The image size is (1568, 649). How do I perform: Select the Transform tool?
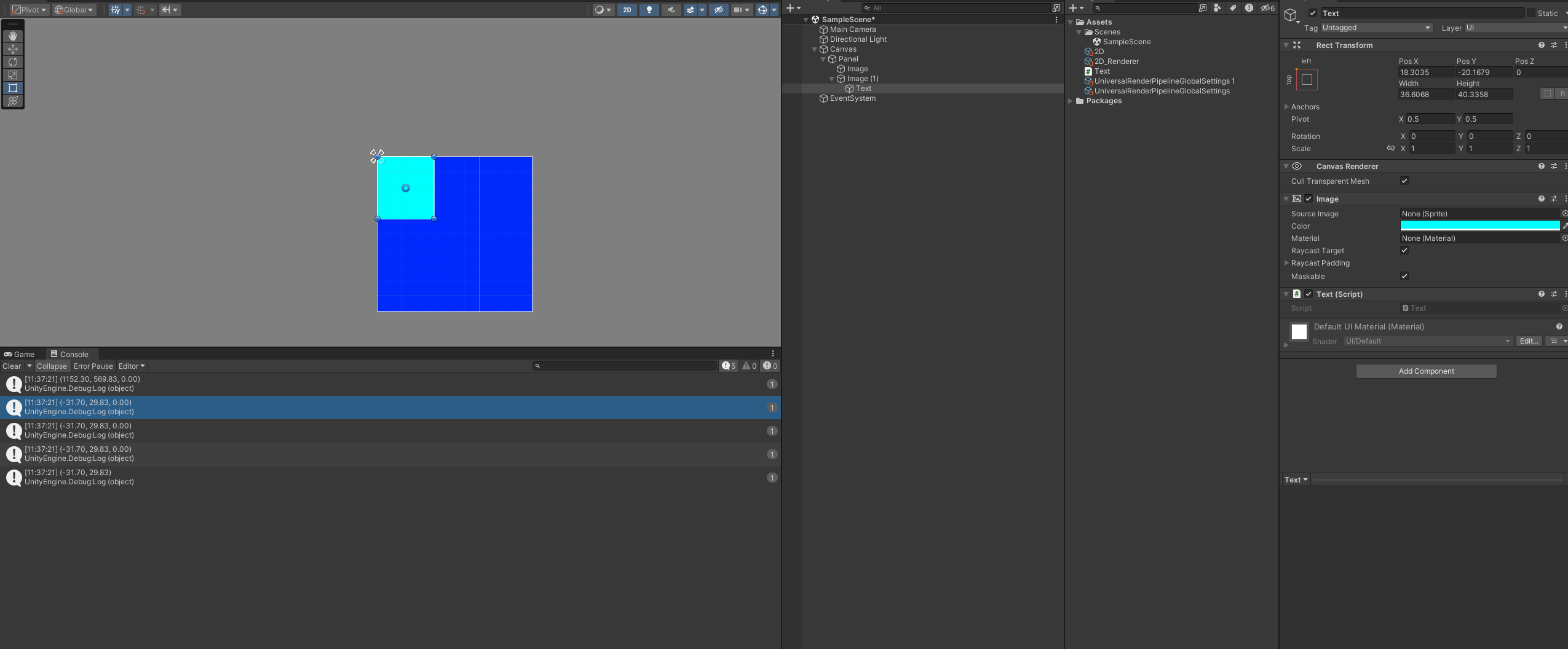coord(12,101)
